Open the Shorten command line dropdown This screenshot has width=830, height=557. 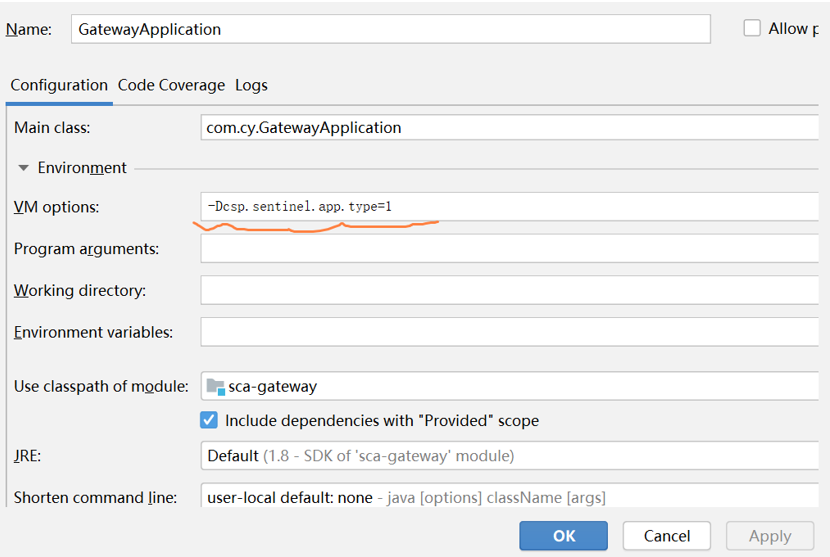(509, 496)
